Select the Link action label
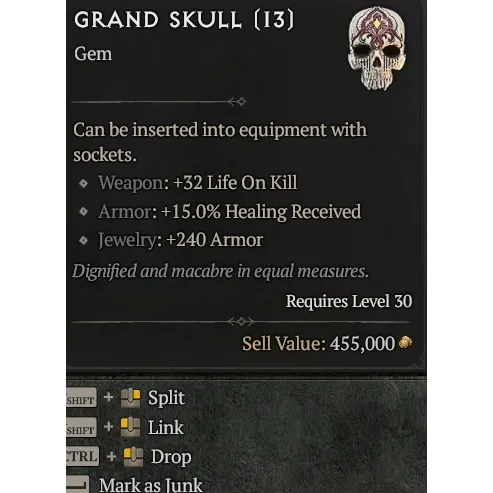 [166, 427]
